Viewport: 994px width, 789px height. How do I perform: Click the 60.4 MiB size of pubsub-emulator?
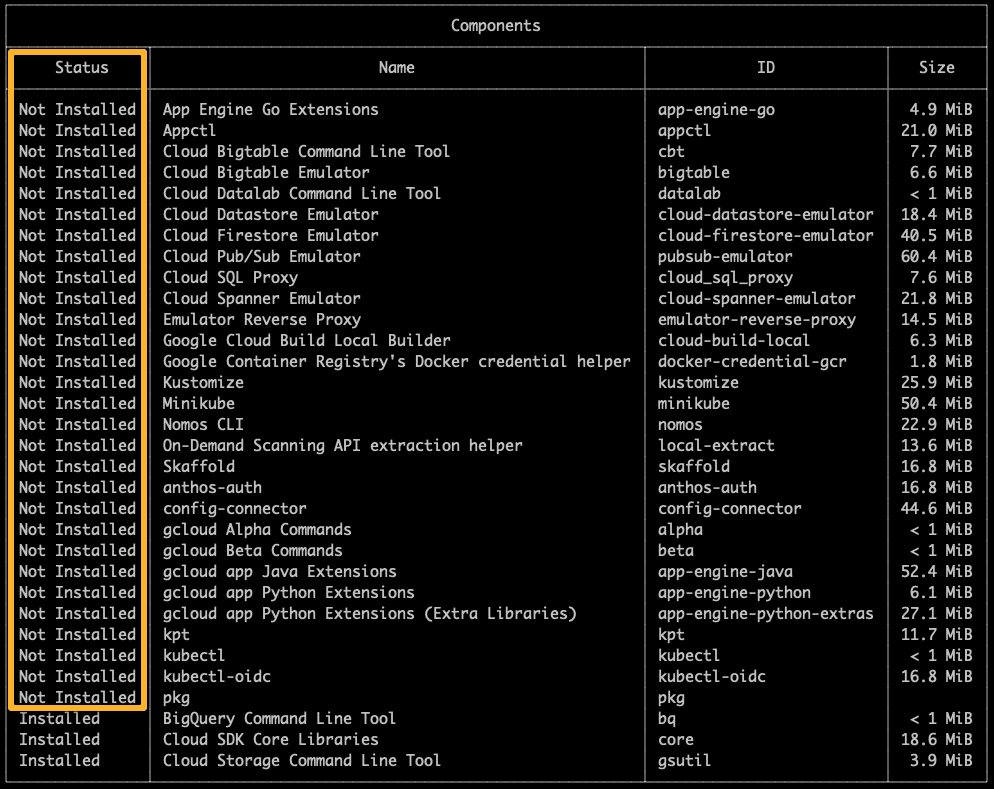click(937, 256)
